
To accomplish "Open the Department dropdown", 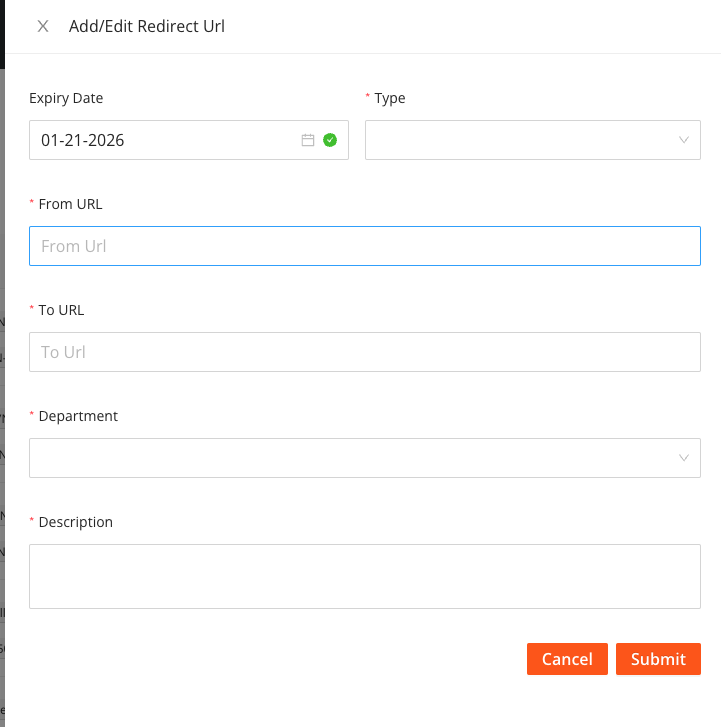I will (365, 458).
